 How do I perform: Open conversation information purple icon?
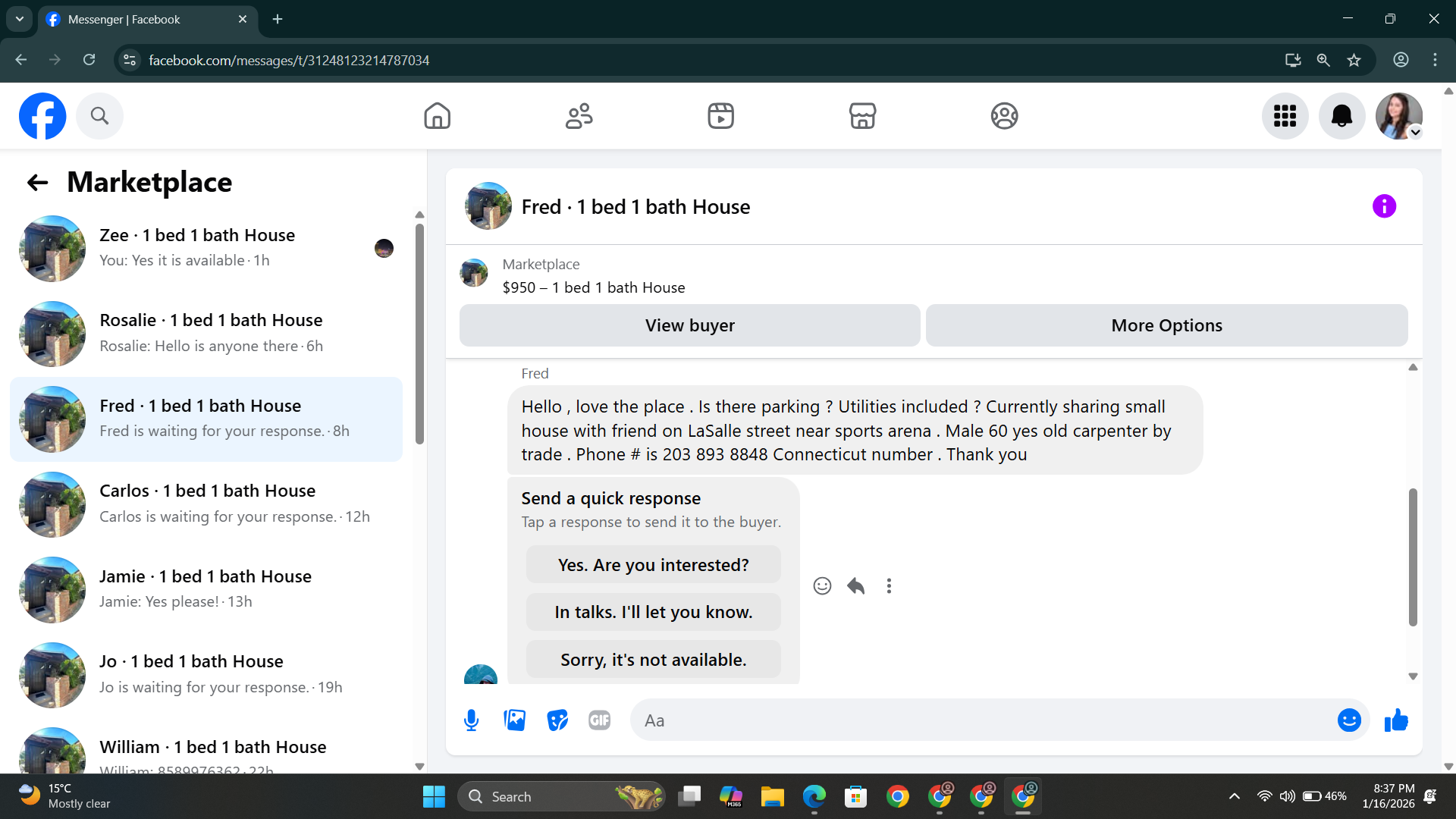point(1384,206)
